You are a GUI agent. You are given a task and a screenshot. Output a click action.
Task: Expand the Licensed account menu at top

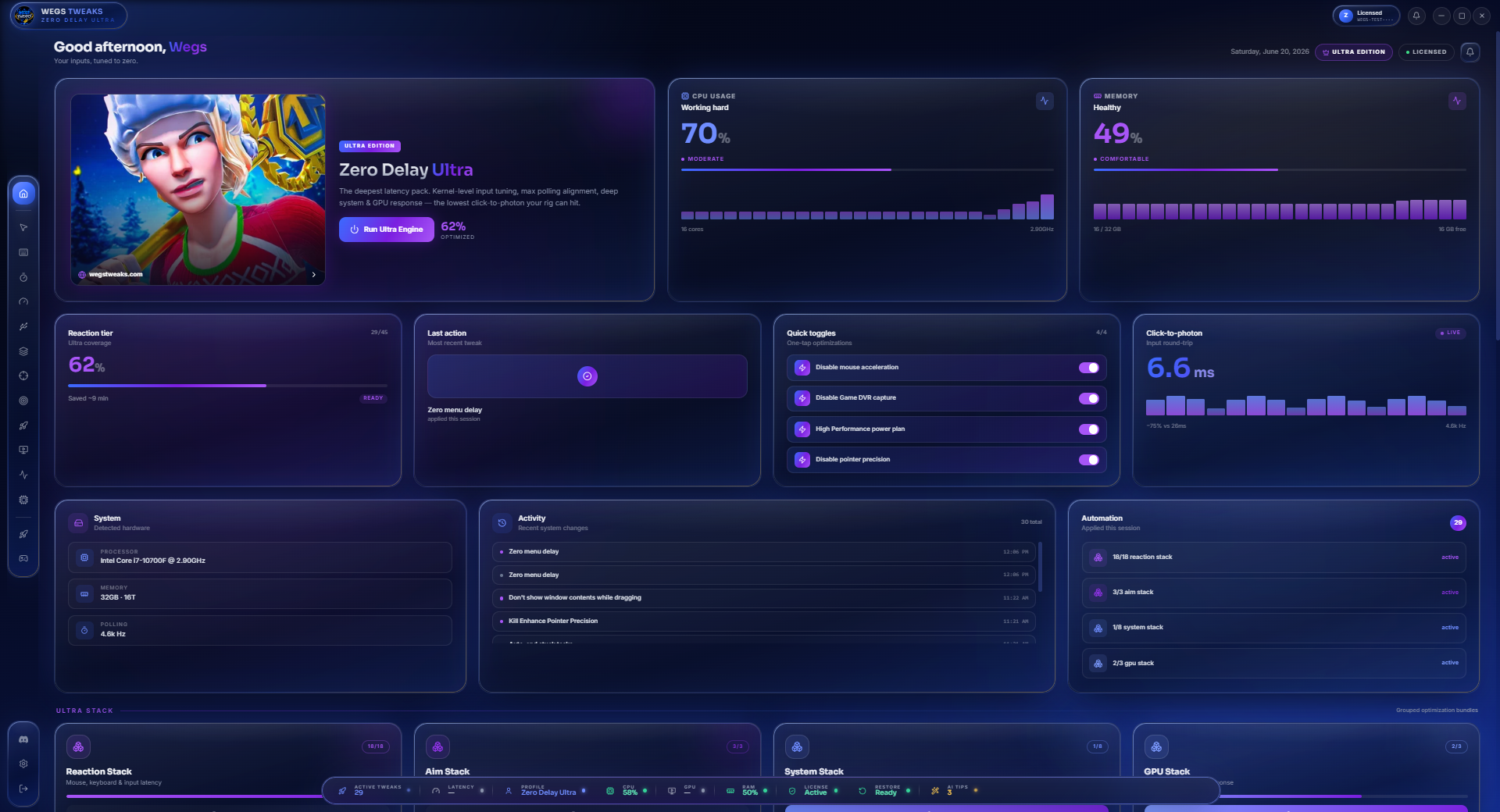pos(1366,16)
